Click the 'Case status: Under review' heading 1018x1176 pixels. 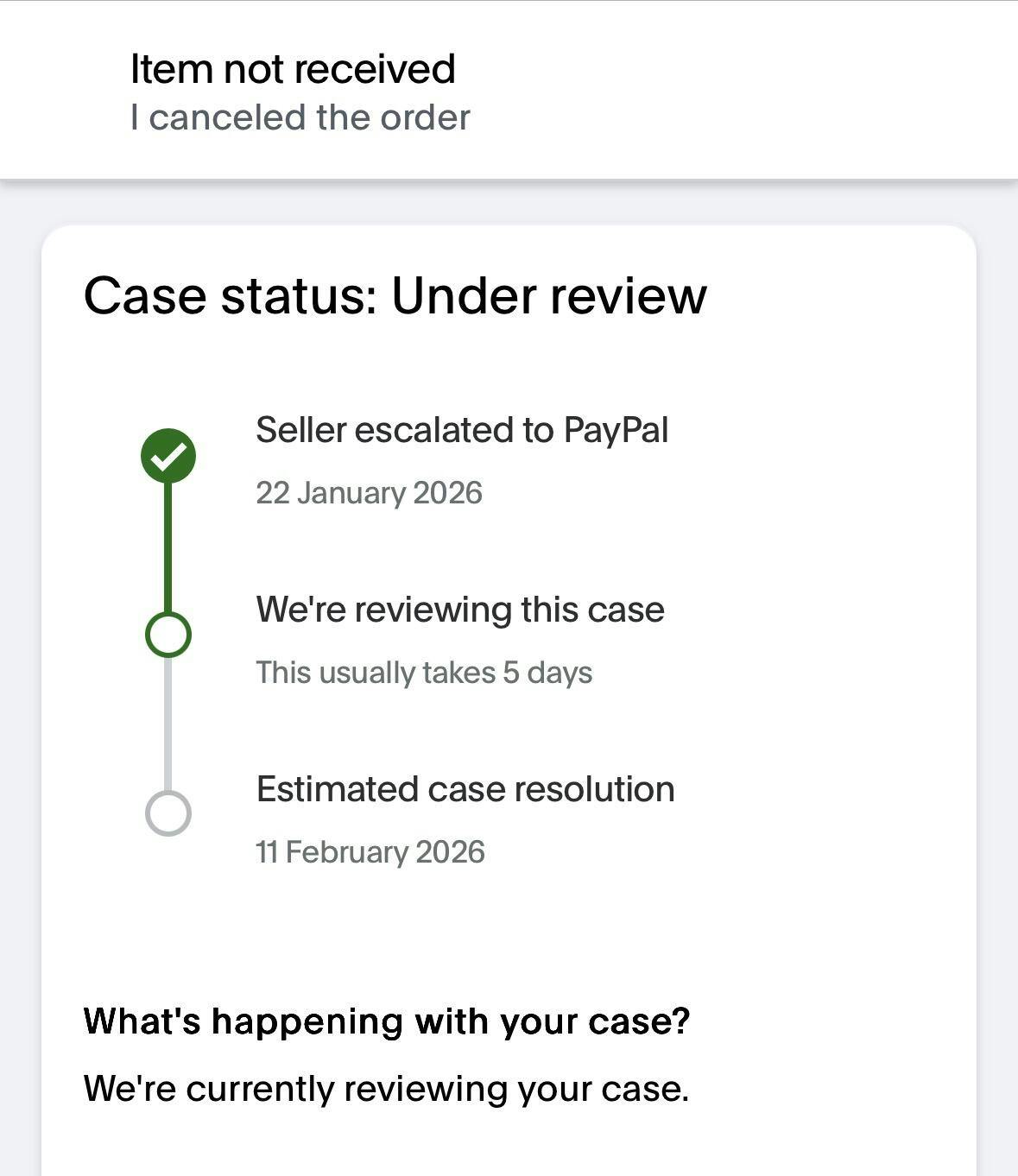pos(395,296)
